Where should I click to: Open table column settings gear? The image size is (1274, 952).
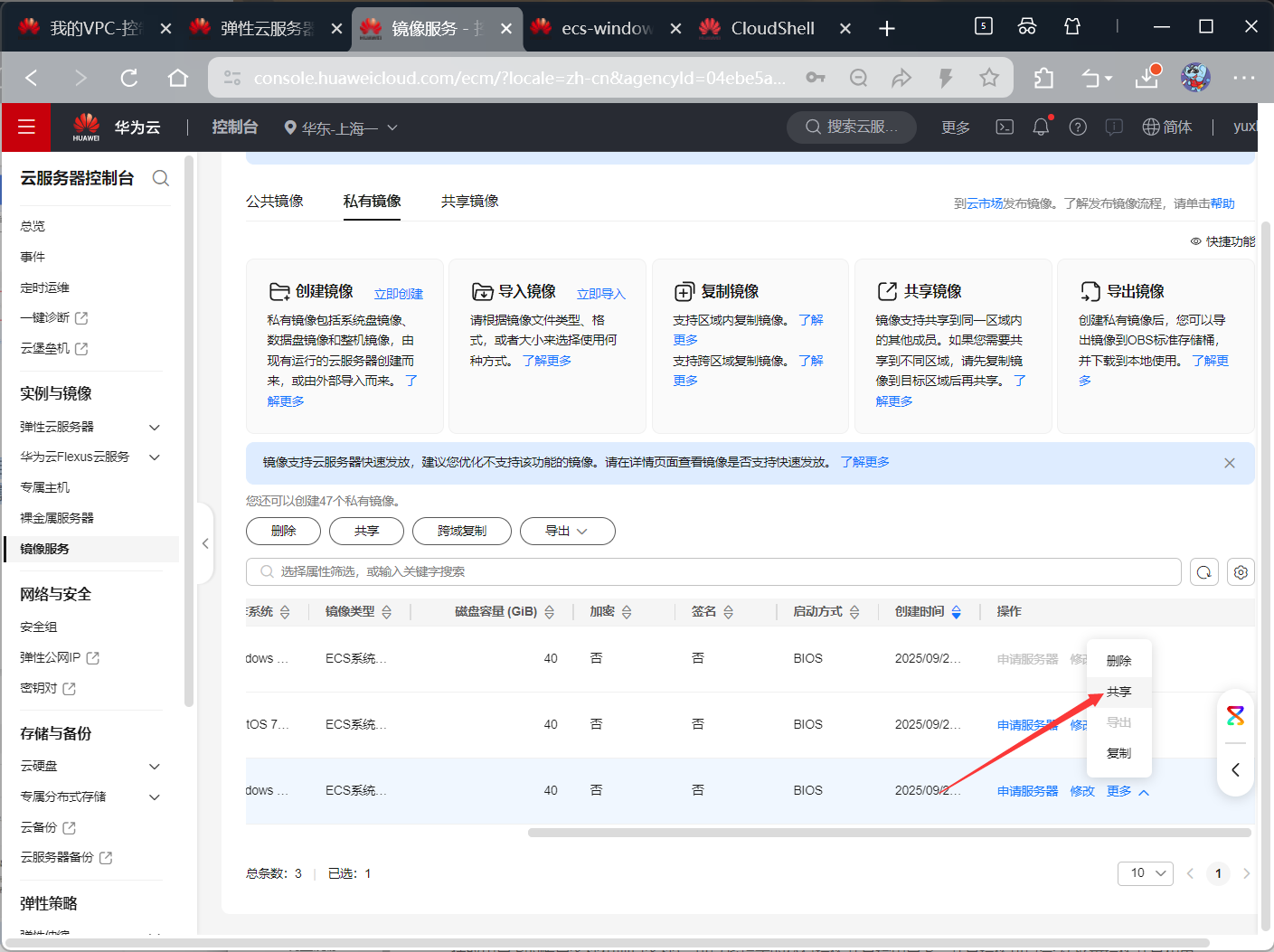(x=1241, y=572)
